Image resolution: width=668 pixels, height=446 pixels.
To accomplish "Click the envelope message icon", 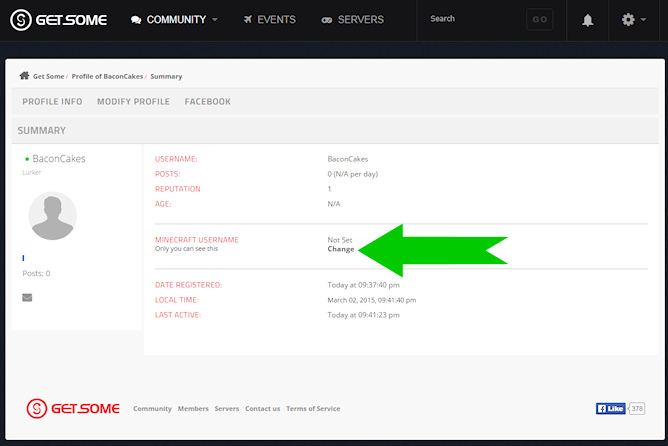I will point(27,297).
